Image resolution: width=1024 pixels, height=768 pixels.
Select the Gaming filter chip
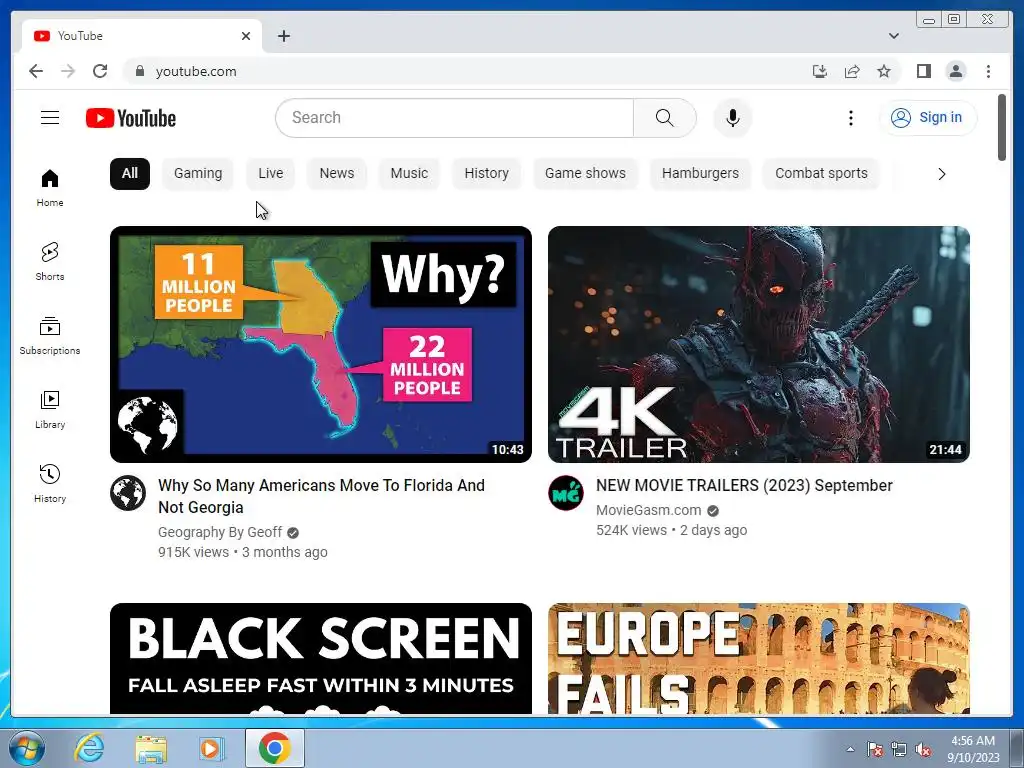pos(198,174)
